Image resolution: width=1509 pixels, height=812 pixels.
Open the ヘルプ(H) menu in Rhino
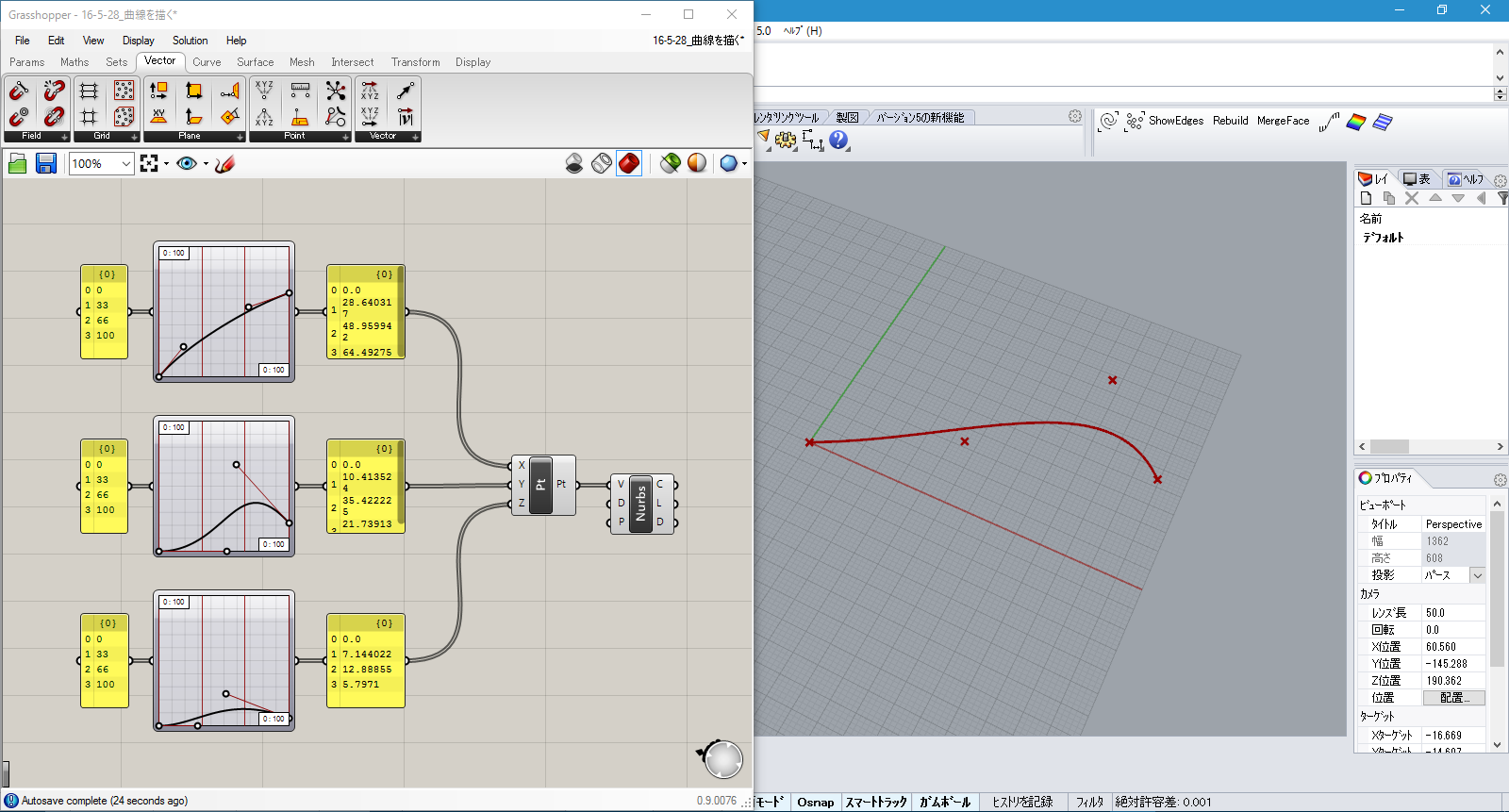click(803, 31)
